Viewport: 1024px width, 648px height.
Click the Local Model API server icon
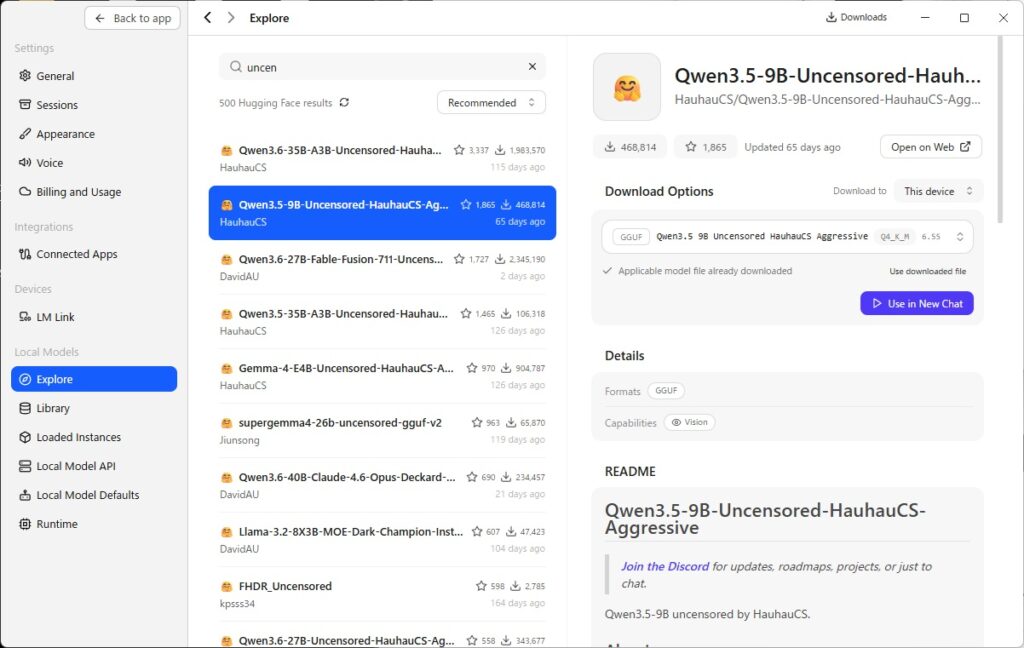click(x=25, y=466)
